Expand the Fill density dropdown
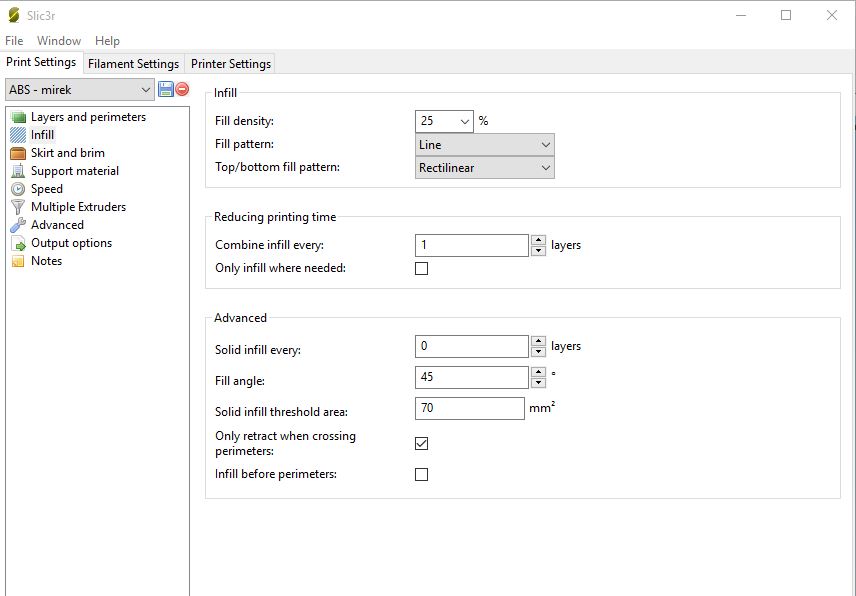The height and width of the screenshot is (596, 856). (x=465, y=121)
